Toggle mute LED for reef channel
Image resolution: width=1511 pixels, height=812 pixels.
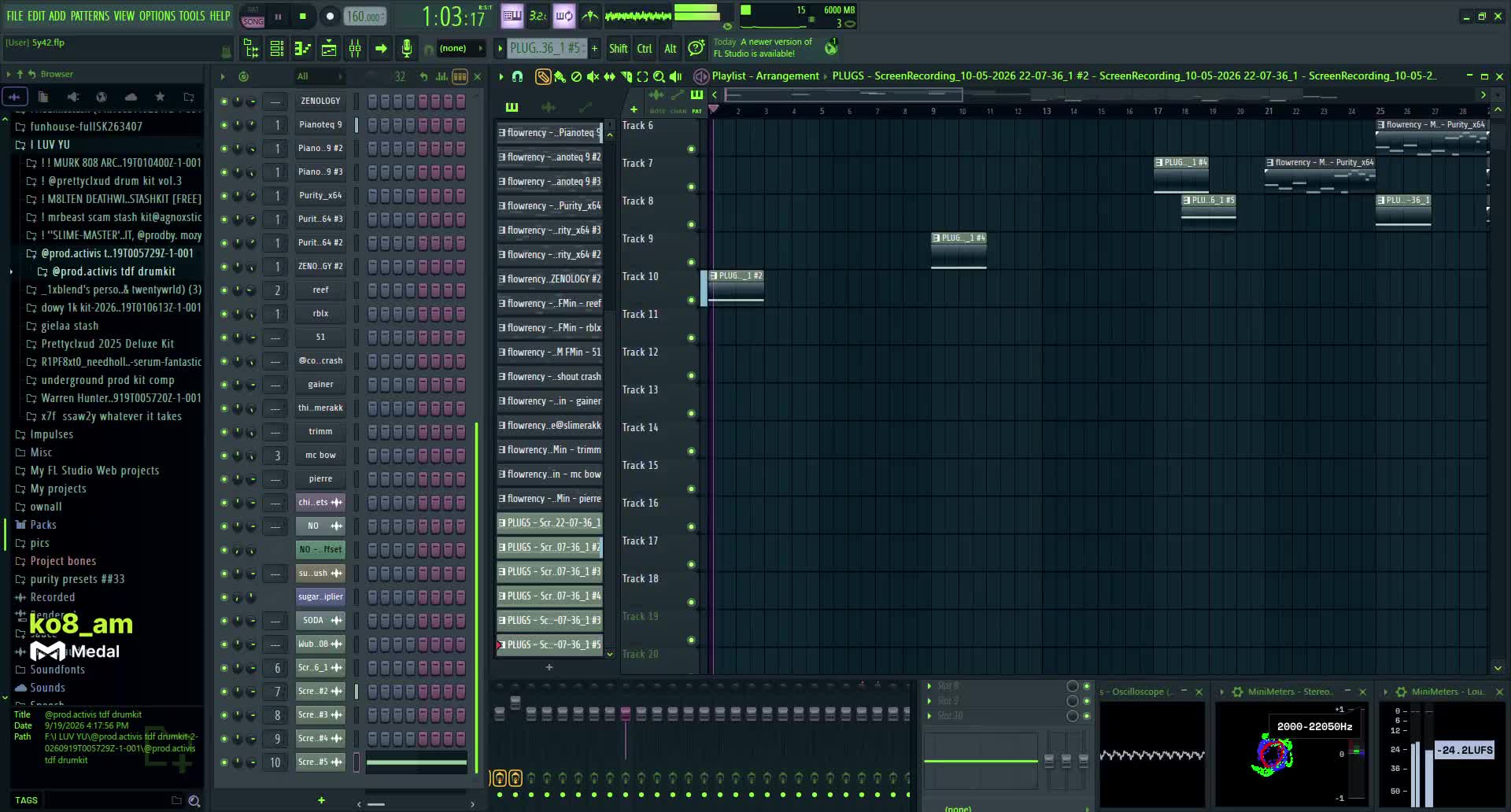pos(224,290)
